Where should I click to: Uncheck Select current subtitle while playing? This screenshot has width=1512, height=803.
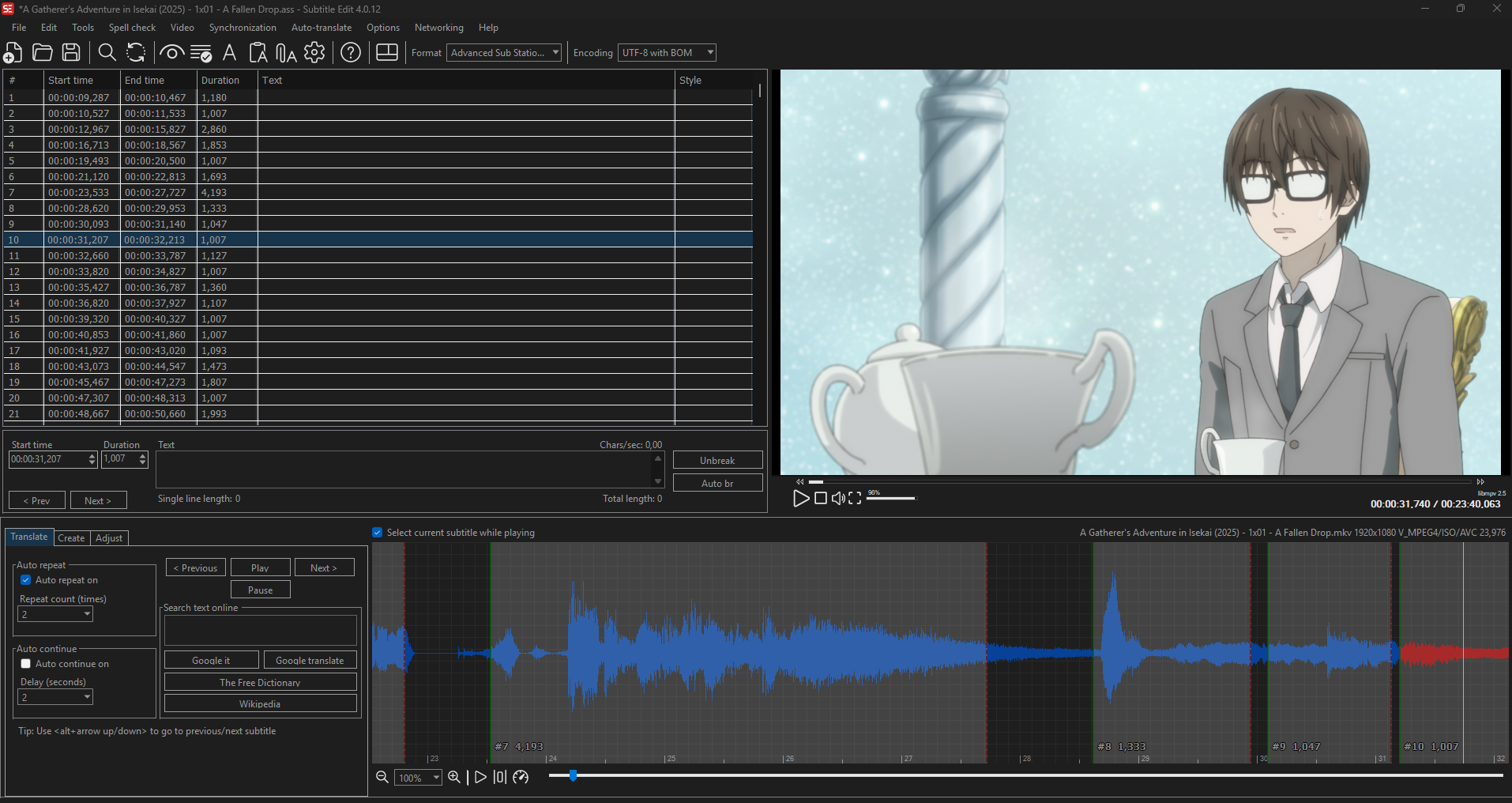378,533
